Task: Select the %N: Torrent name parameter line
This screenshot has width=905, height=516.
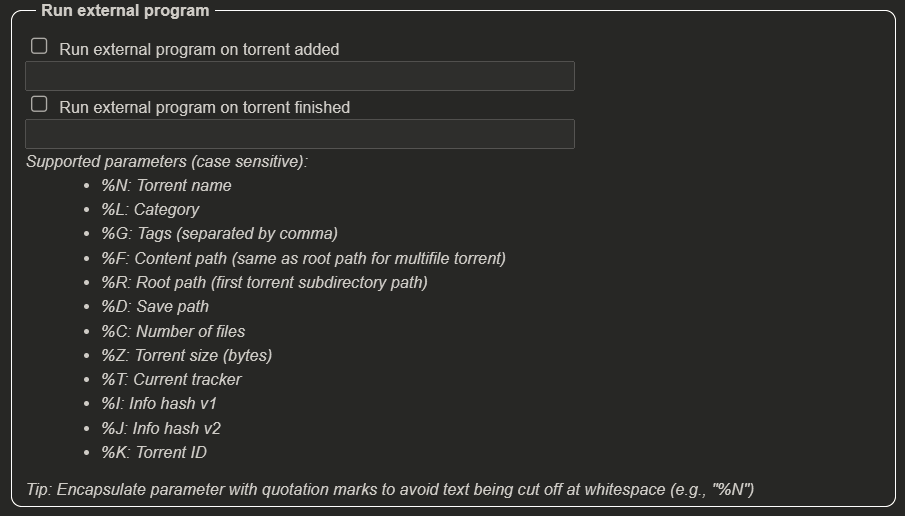Action: [166, 185]
